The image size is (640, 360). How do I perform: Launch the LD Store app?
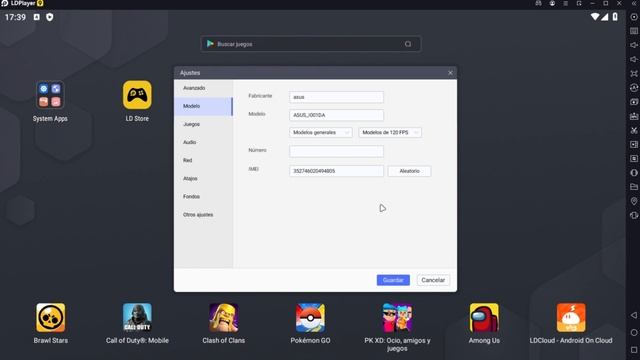137,95
